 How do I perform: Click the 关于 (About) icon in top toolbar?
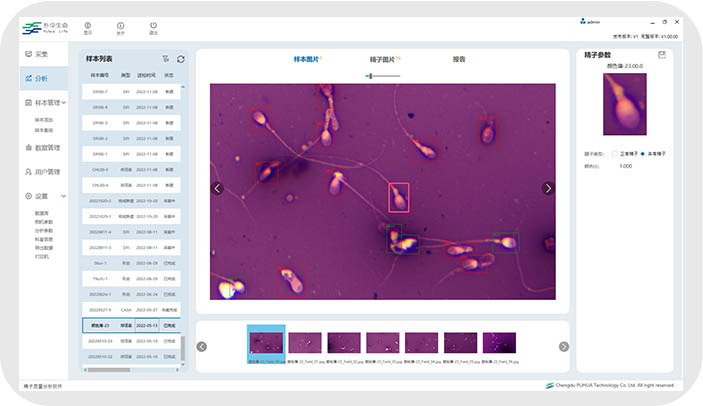[120, 25]
